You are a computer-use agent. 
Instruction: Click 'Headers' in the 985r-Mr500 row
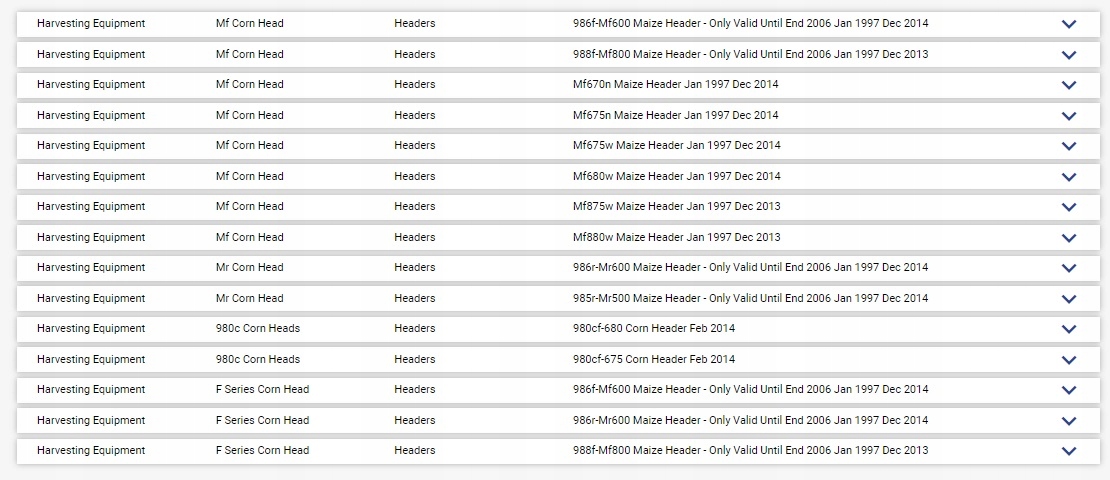click(415, 298)
